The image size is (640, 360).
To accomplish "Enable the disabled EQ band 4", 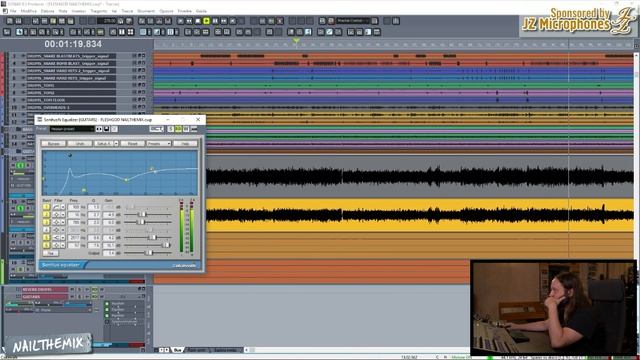I will [x=46, y=230].
